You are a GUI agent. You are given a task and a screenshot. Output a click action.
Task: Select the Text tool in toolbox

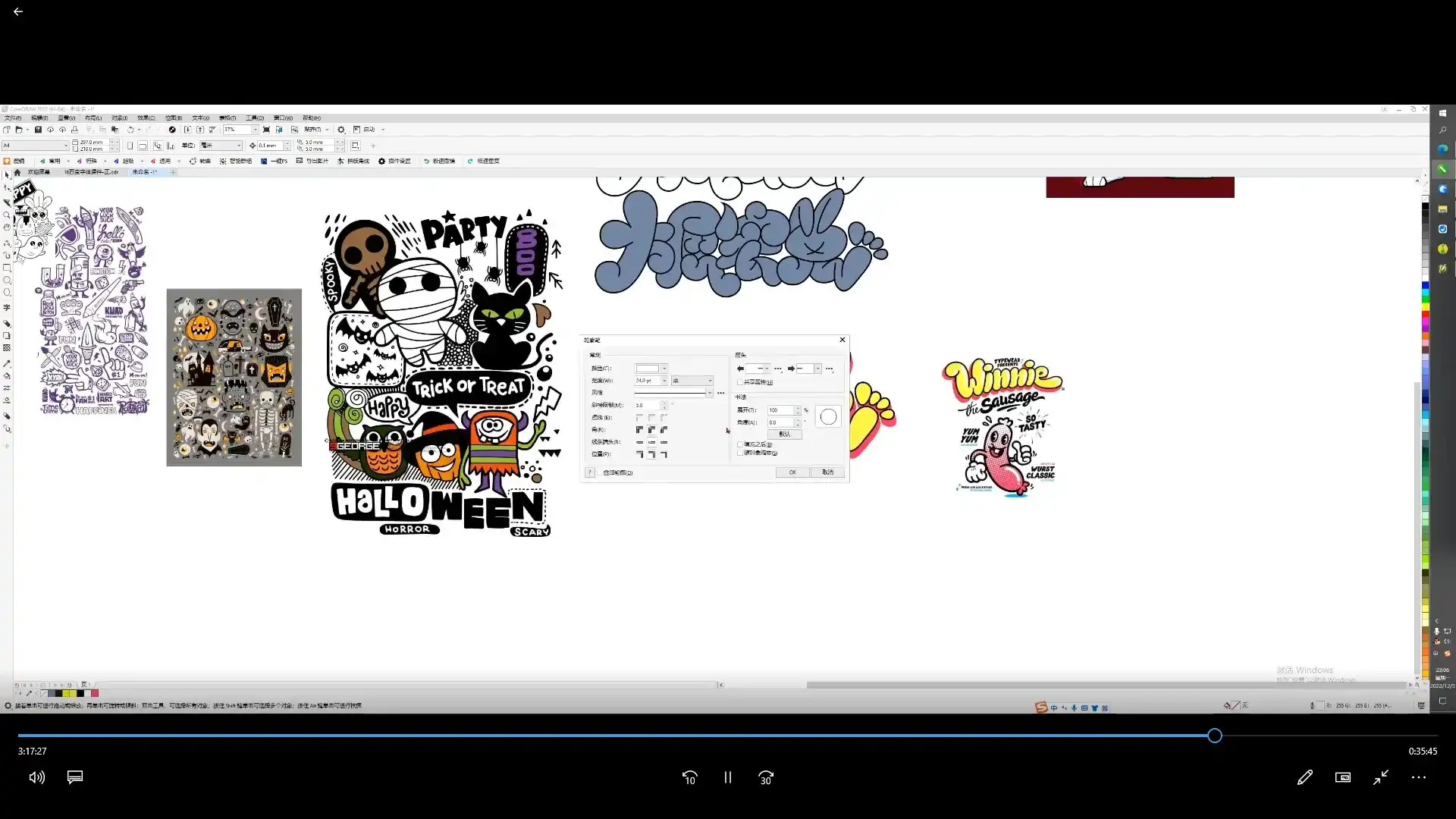coord(7,308)
